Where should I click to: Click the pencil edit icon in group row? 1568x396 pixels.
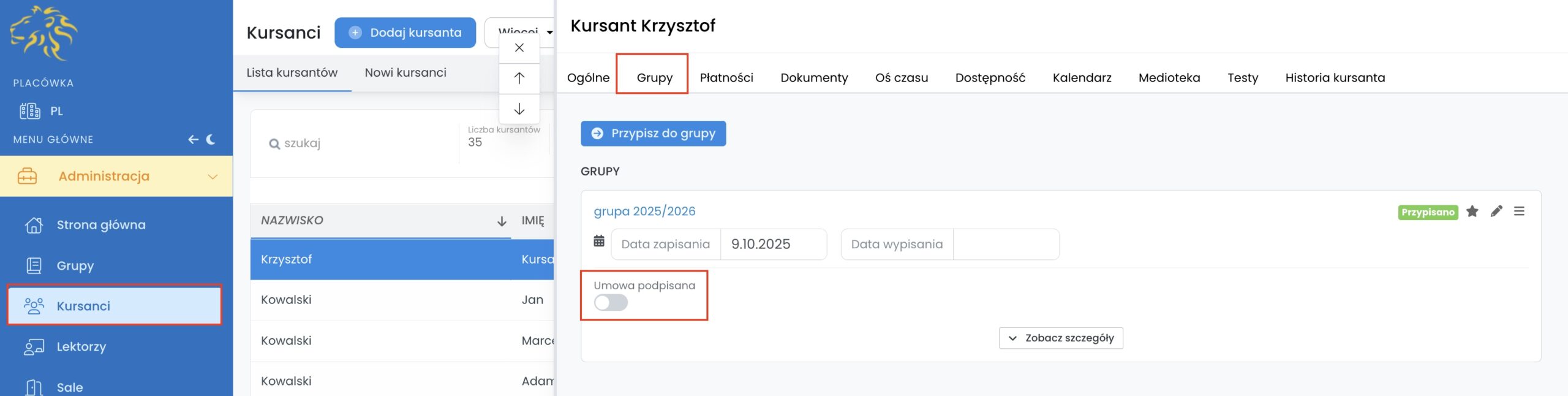[1496, 211]
